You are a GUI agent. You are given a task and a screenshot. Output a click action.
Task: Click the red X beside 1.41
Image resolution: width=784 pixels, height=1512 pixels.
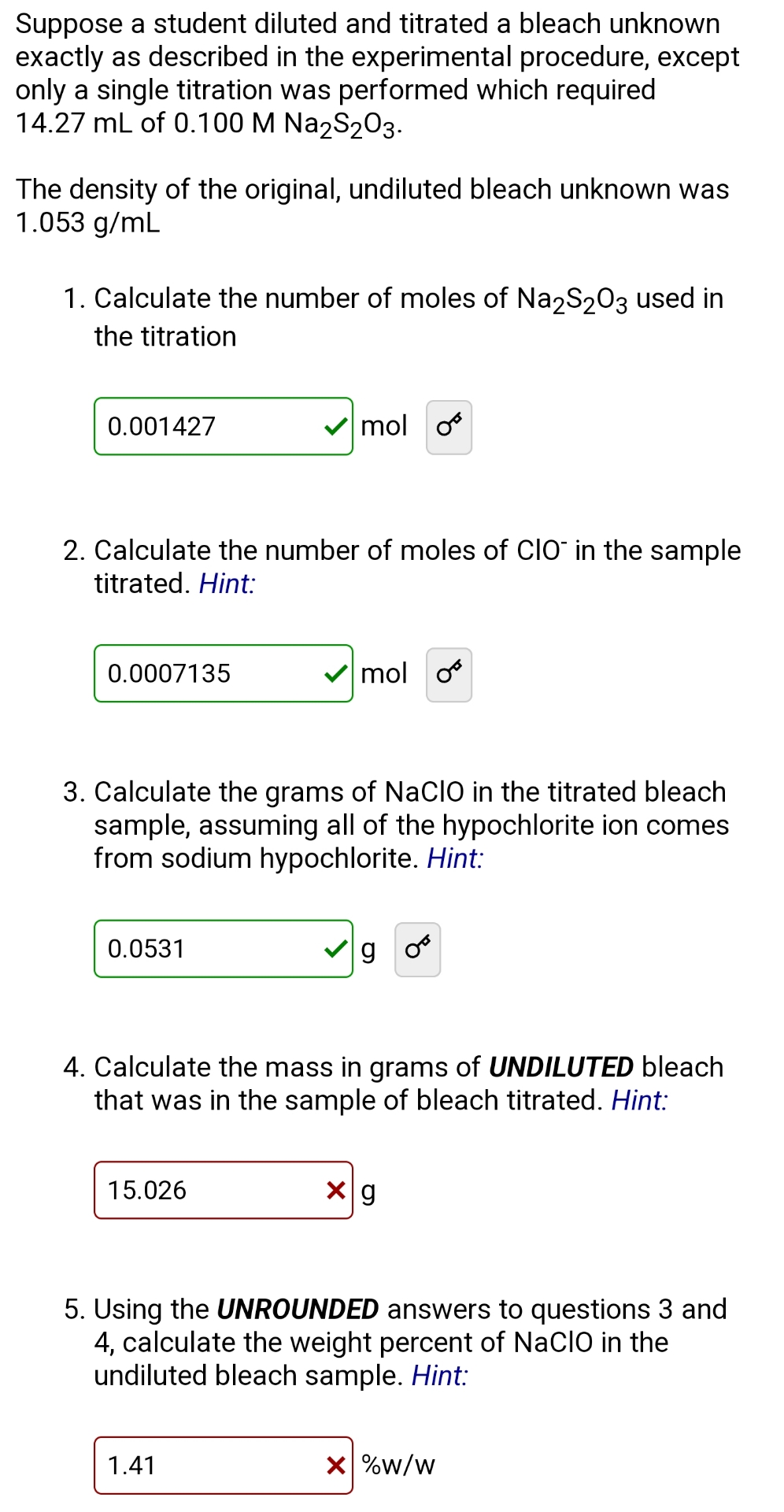coord(335,1466)
